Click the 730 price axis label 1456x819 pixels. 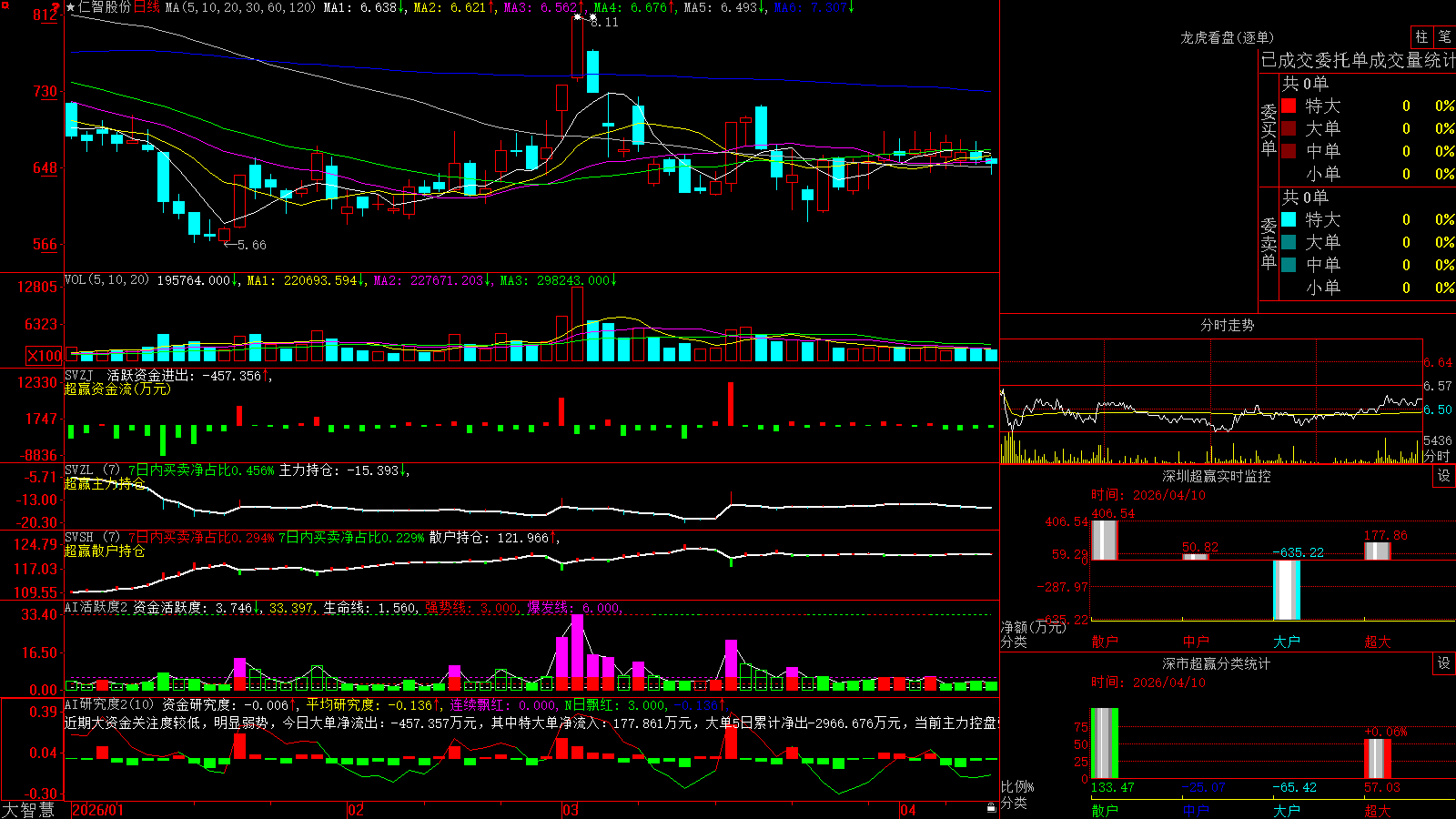[x=45, y=91]
